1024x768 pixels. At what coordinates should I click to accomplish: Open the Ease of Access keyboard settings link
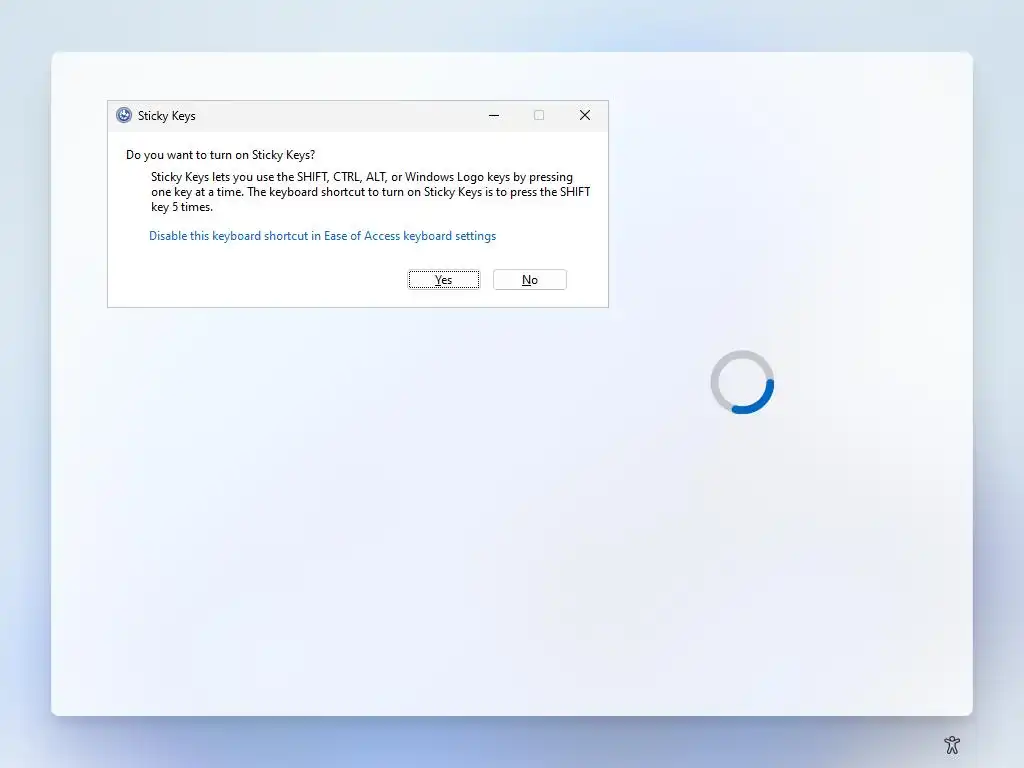(323, 236)
